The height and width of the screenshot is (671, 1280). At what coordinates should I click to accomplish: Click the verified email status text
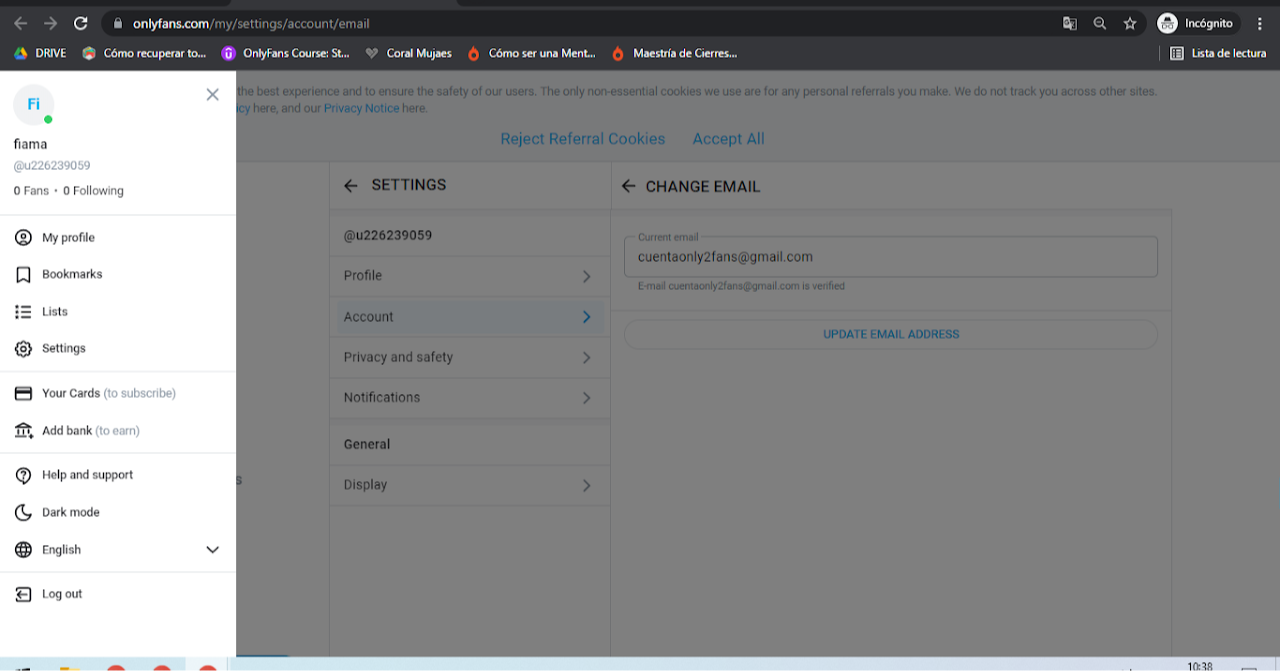point(742,286)
